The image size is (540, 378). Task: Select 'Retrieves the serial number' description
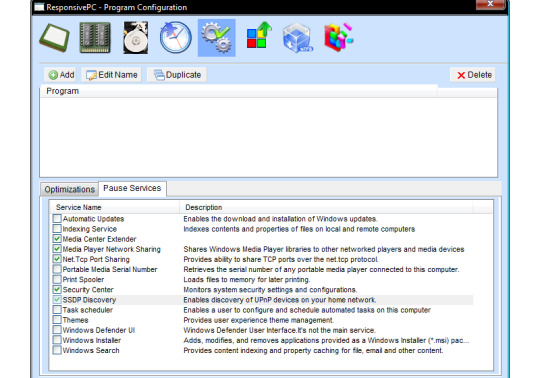[321, 270]
